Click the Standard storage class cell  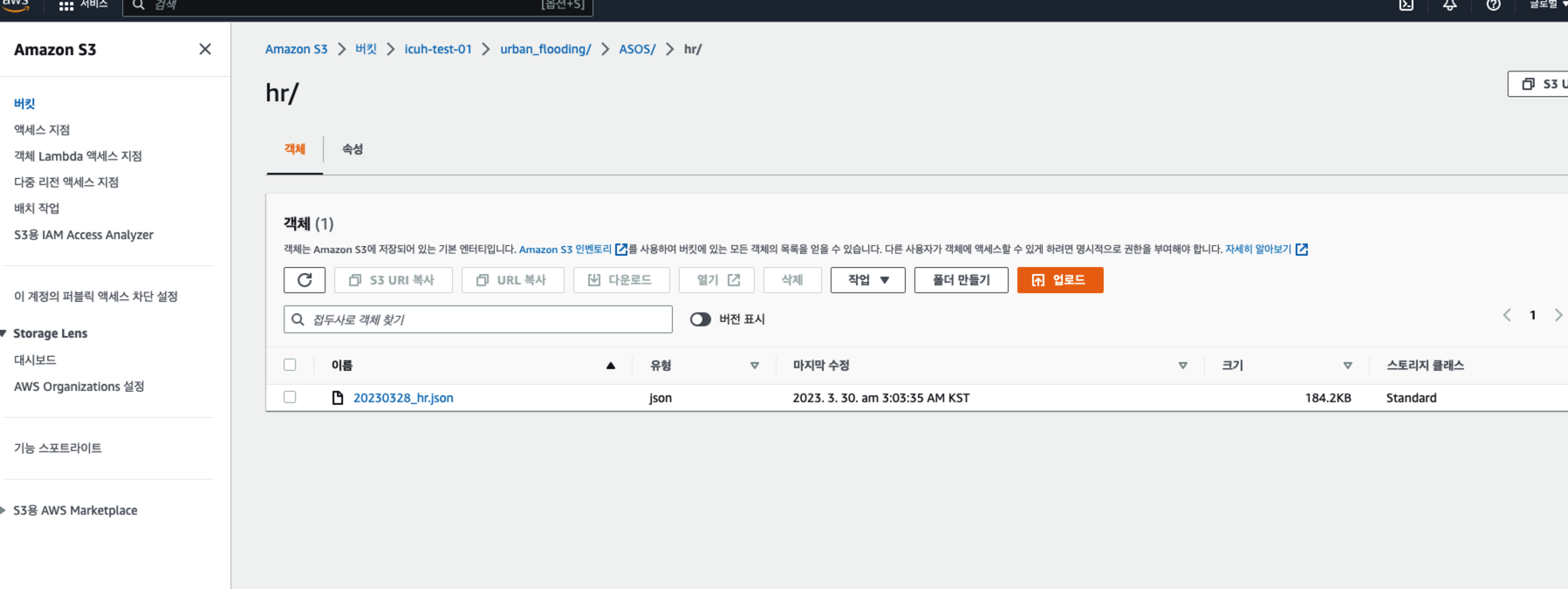click(x=1411, y=398)
